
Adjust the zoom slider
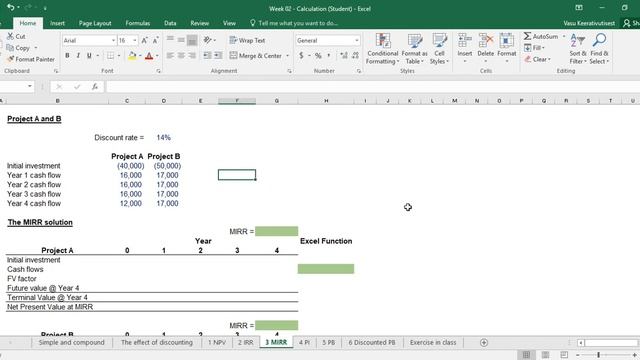[x=598, y=355]
